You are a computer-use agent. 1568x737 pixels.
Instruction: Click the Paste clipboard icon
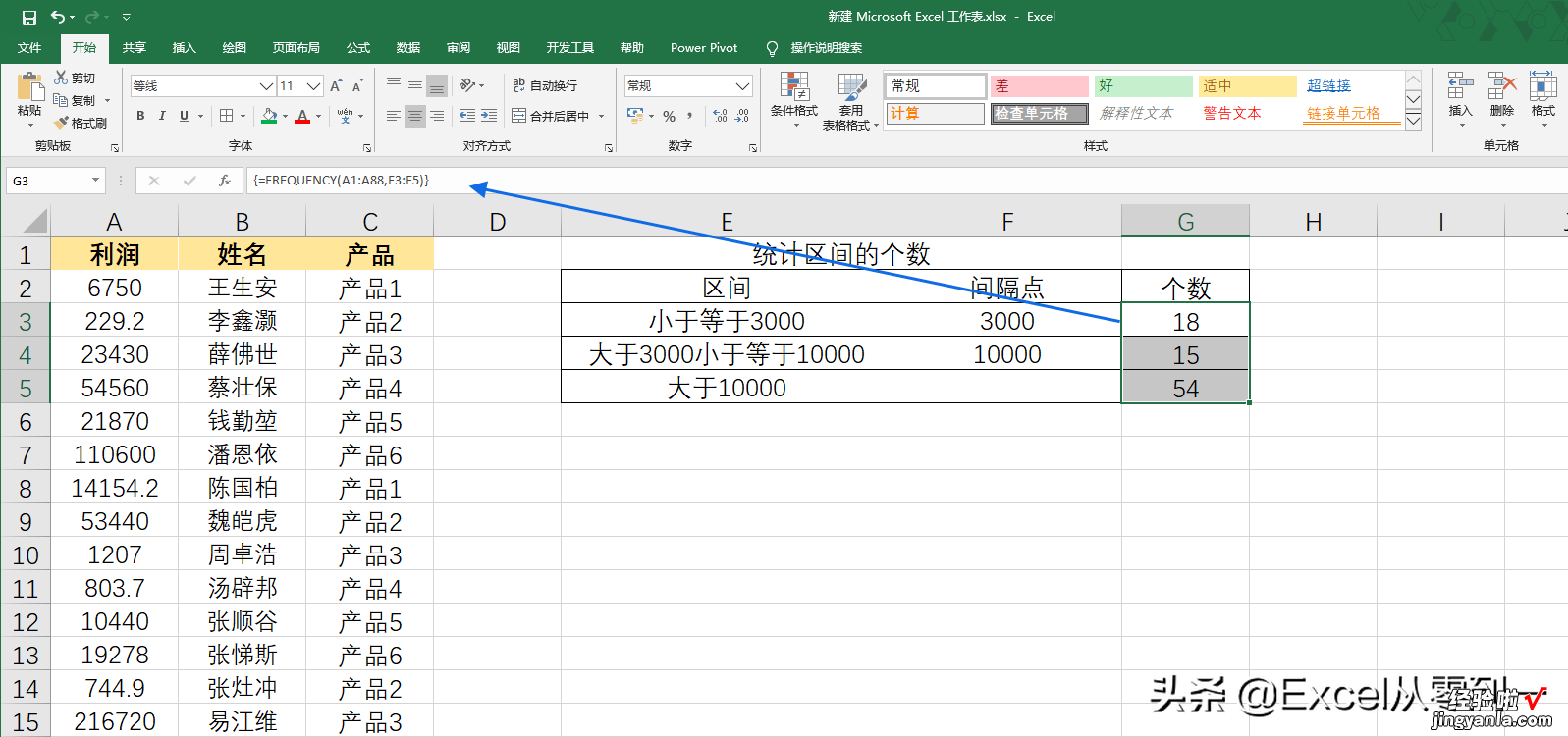(29, 88)
